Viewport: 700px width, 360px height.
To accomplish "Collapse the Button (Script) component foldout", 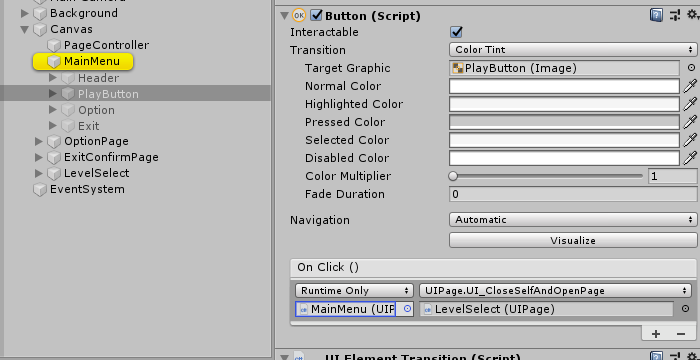I will click(x=284, y=16).
